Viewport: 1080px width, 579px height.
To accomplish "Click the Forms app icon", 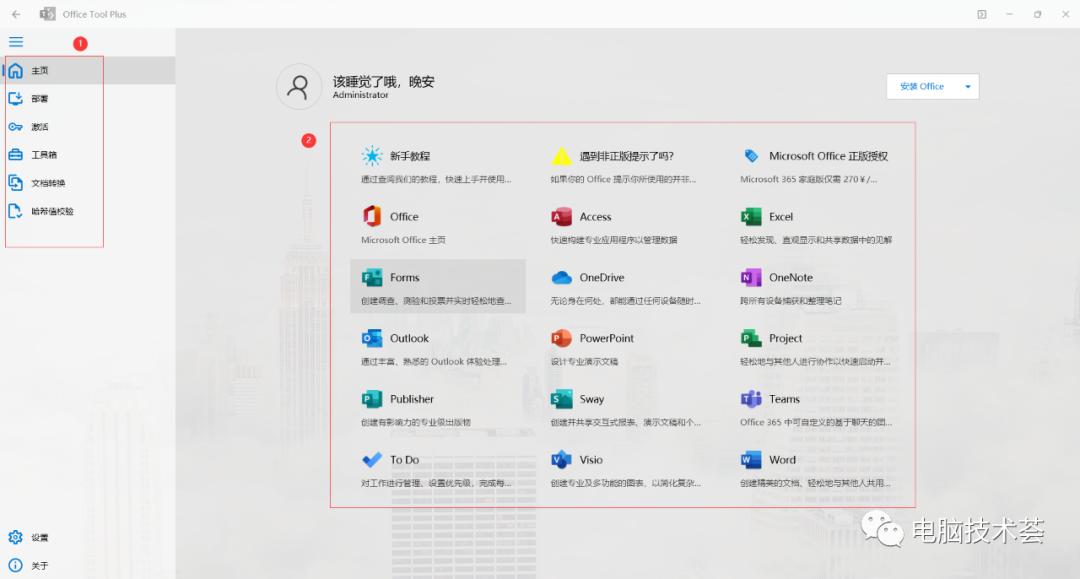I will click(372, 277).
